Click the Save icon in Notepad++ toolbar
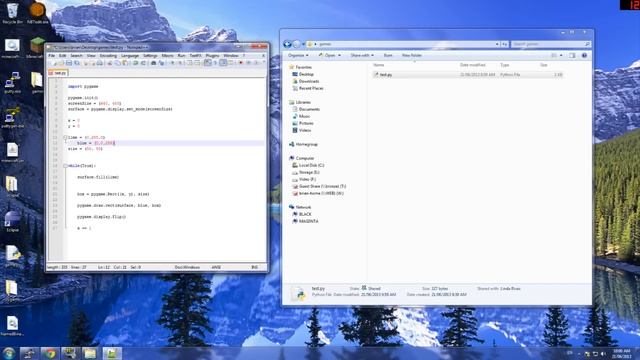 click(69, 63)
